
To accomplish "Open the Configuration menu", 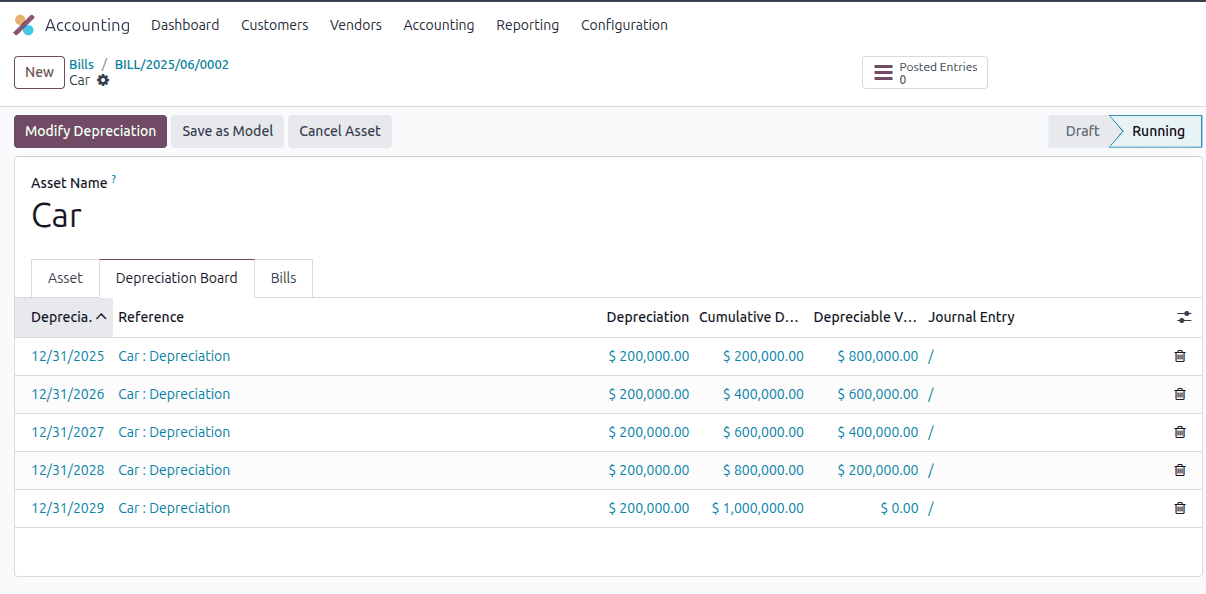I will point(624,25).
